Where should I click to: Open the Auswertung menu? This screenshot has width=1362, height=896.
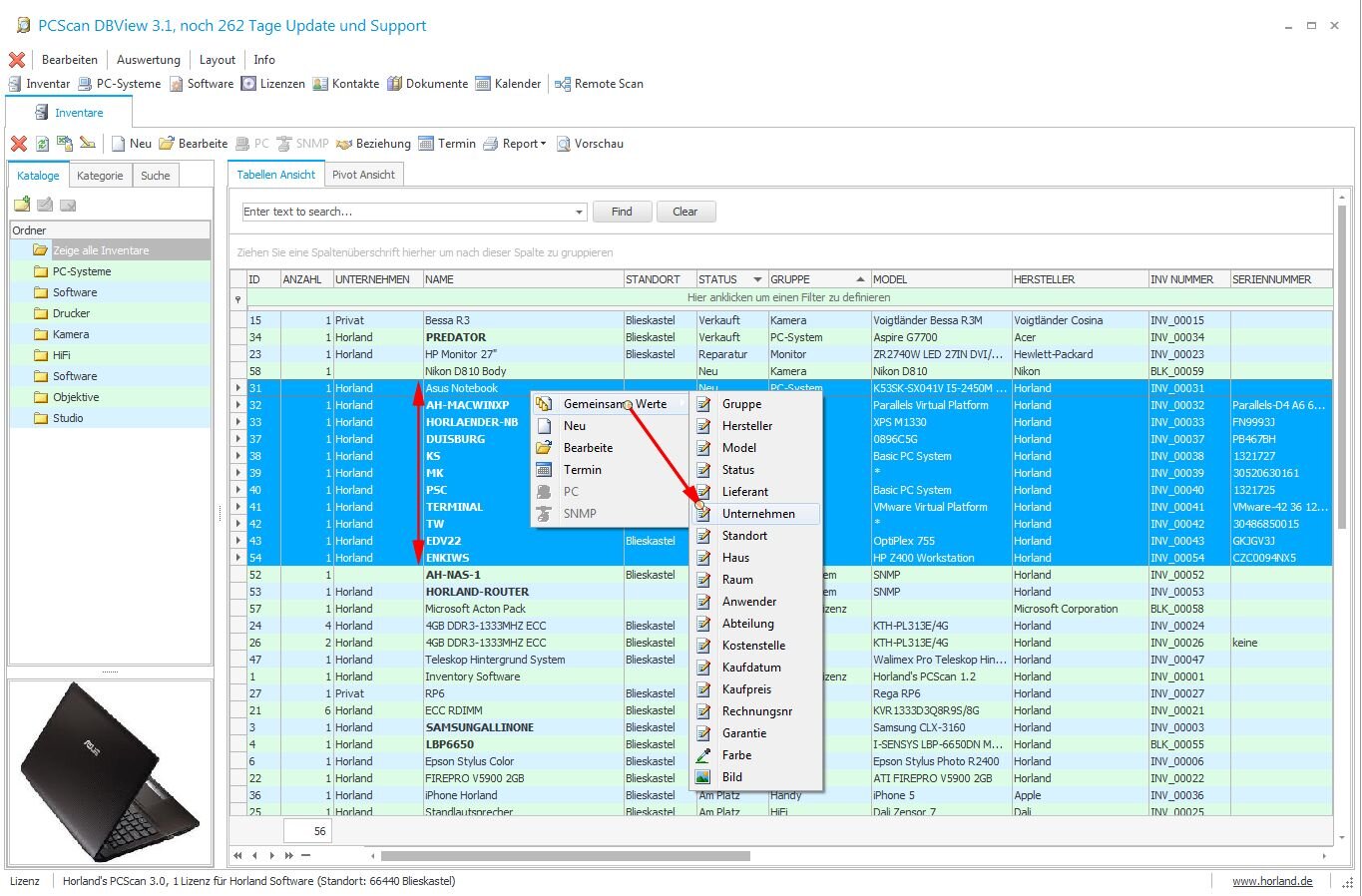pyautogui.click(x=149, y=60)
